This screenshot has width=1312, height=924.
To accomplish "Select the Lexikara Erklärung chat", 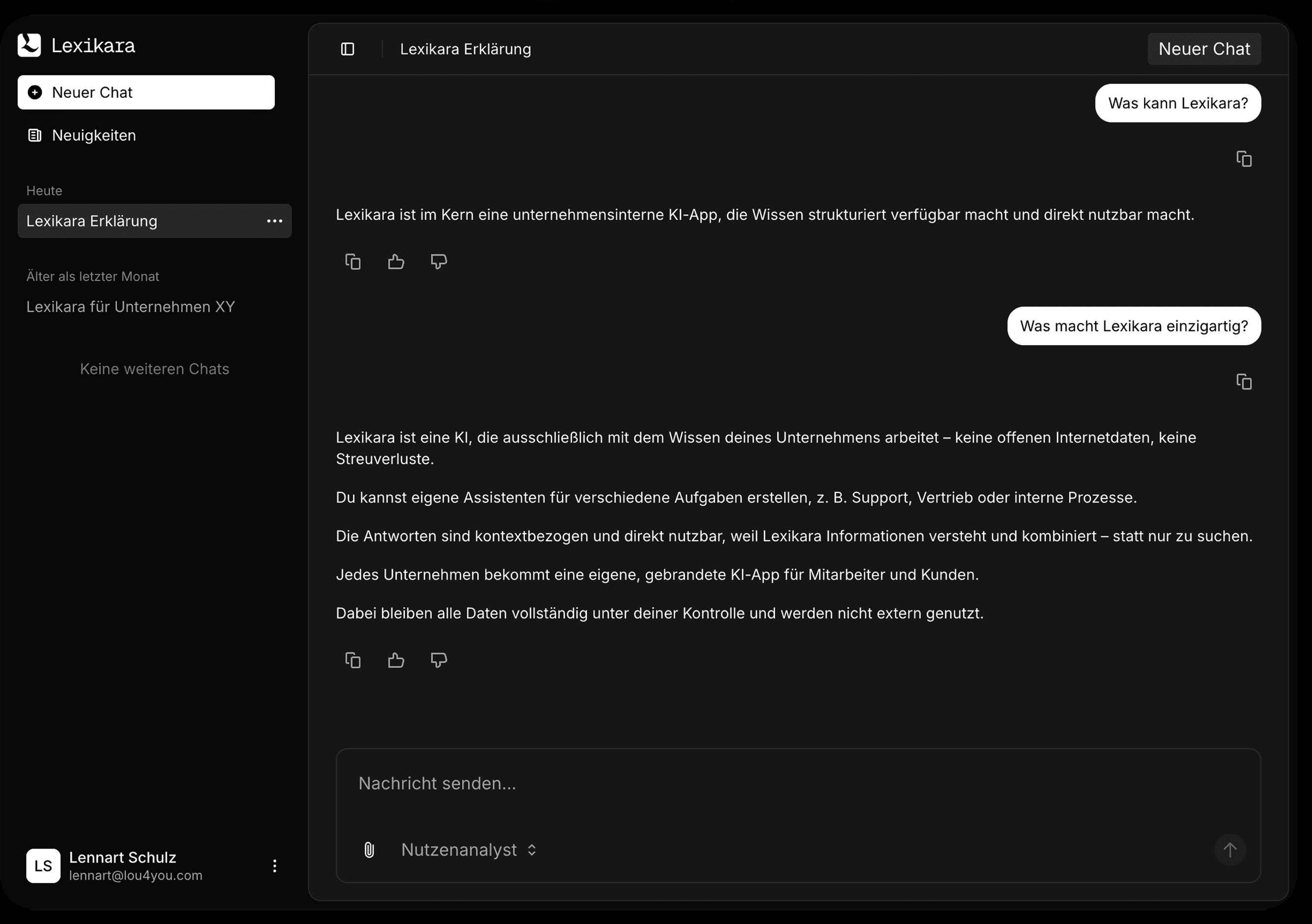I will point(155,221).
